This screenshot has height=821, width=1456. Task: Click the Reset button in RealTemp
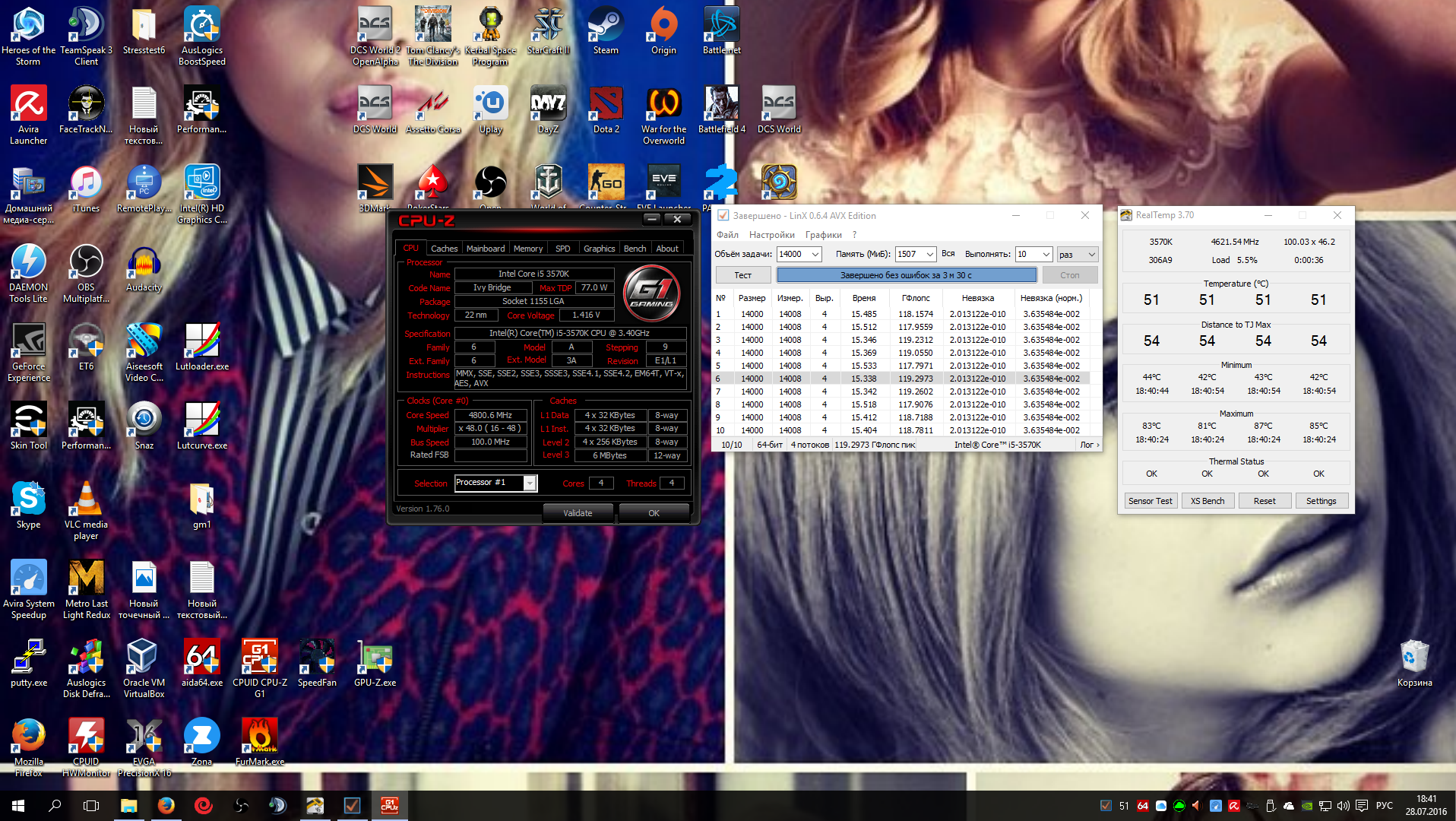coord(1265,501)
